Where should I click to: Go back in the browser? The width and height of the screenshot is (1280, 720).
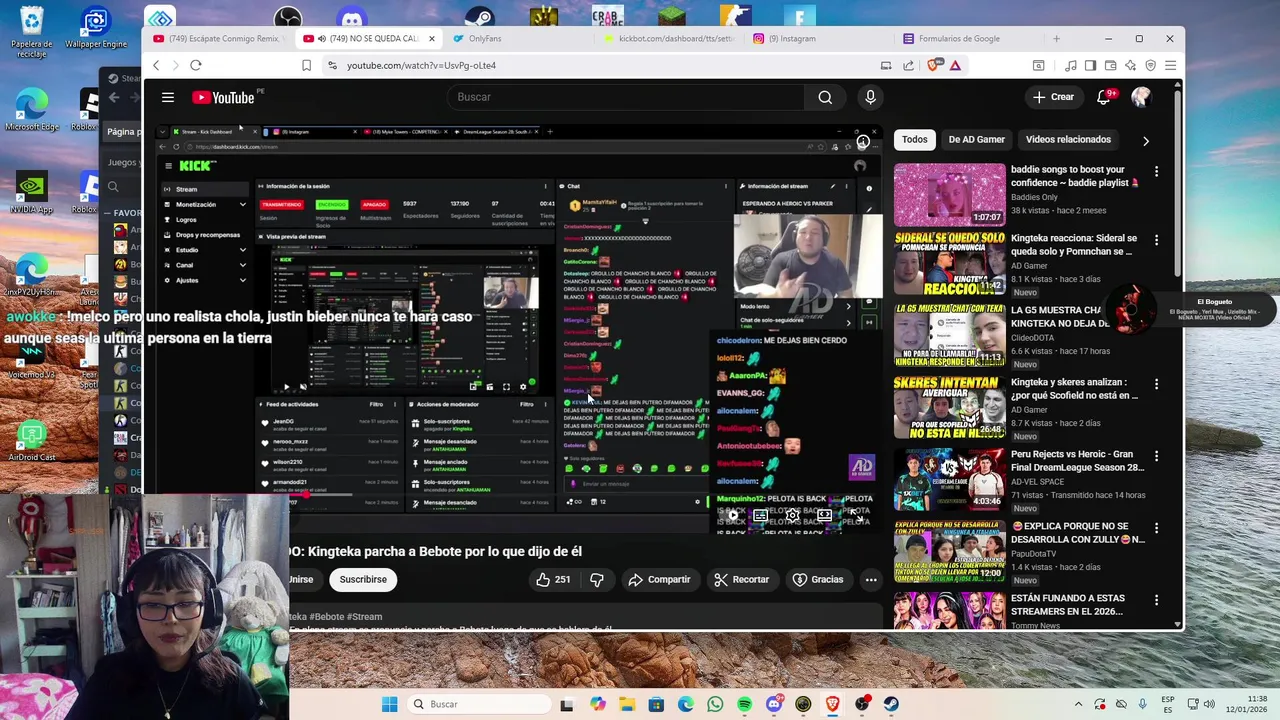pos(156,65)
